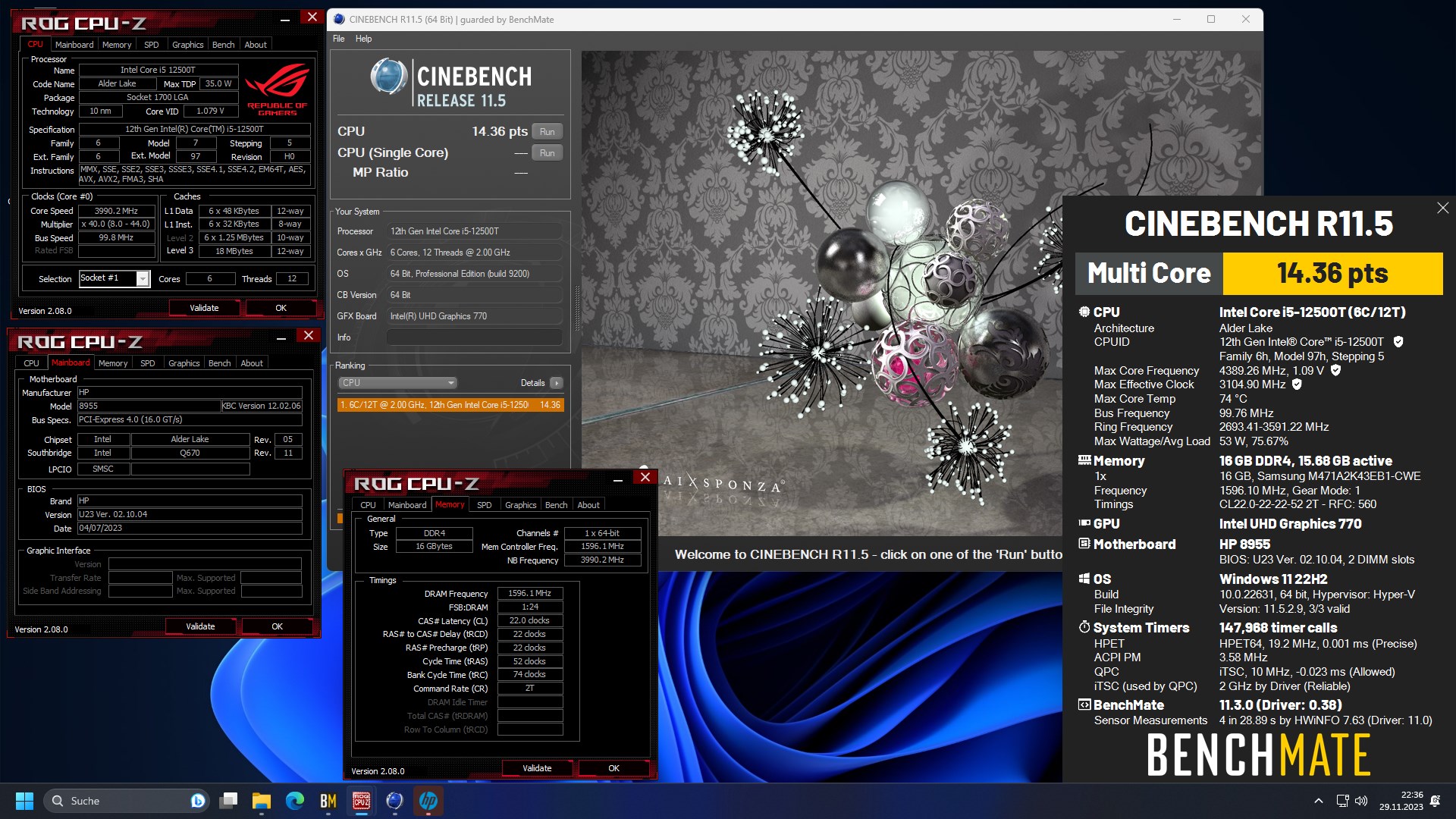Click Validate in Memory CPU-Z window
The width and height of the screenshot is (1456, 819).
tap(537, 768)
